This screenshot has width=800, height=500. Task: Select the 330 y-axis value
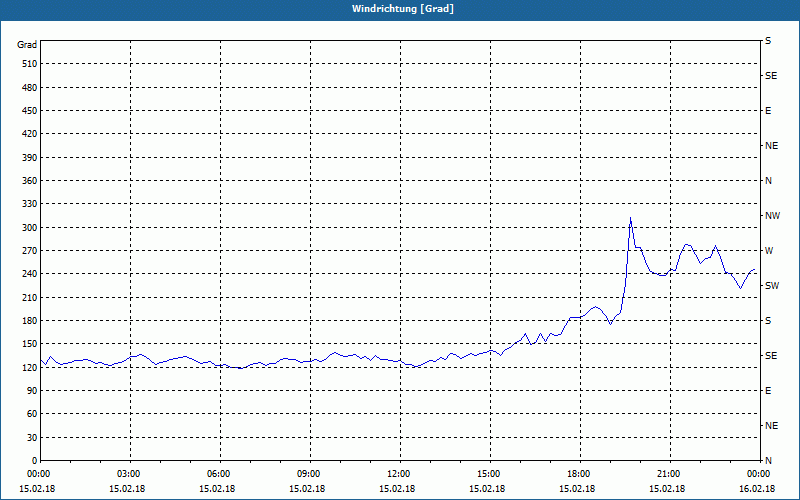click(30, 204)
